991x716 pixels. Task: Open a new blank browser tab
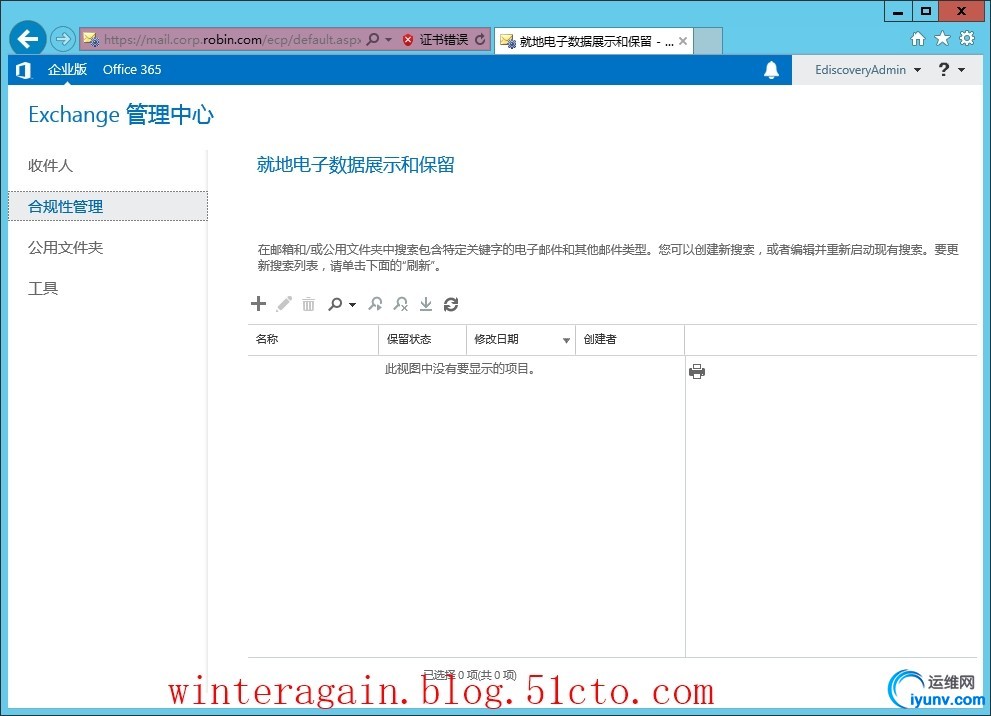[708, 41]
